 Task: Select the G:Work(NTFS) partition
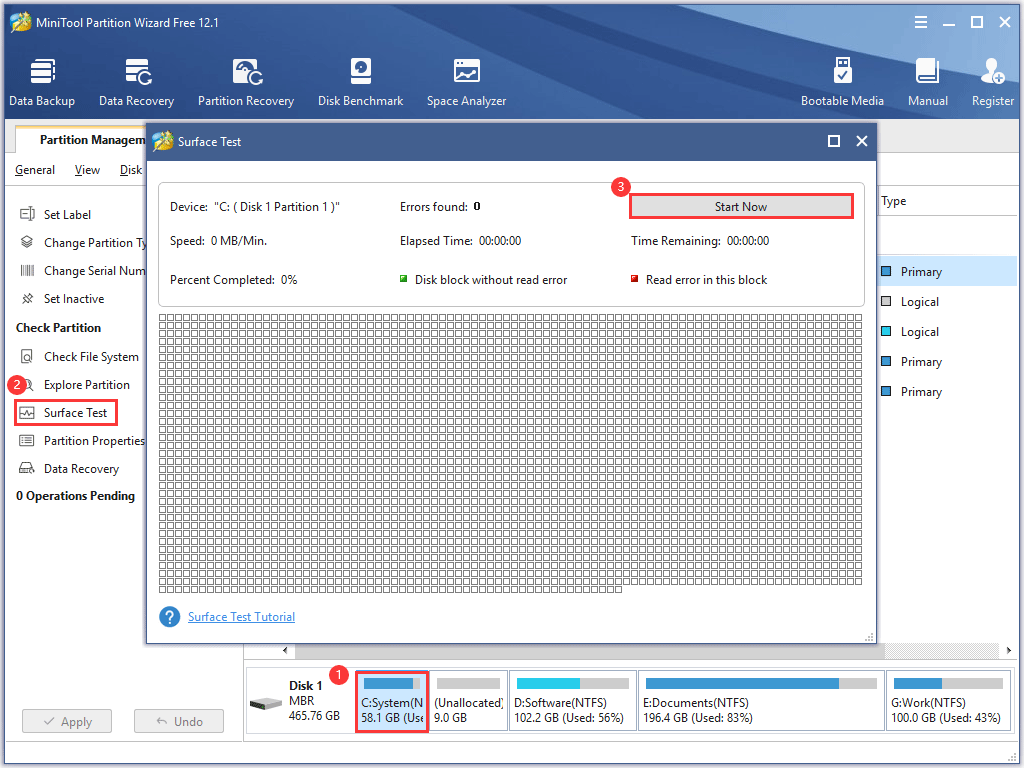coord(948,701)
